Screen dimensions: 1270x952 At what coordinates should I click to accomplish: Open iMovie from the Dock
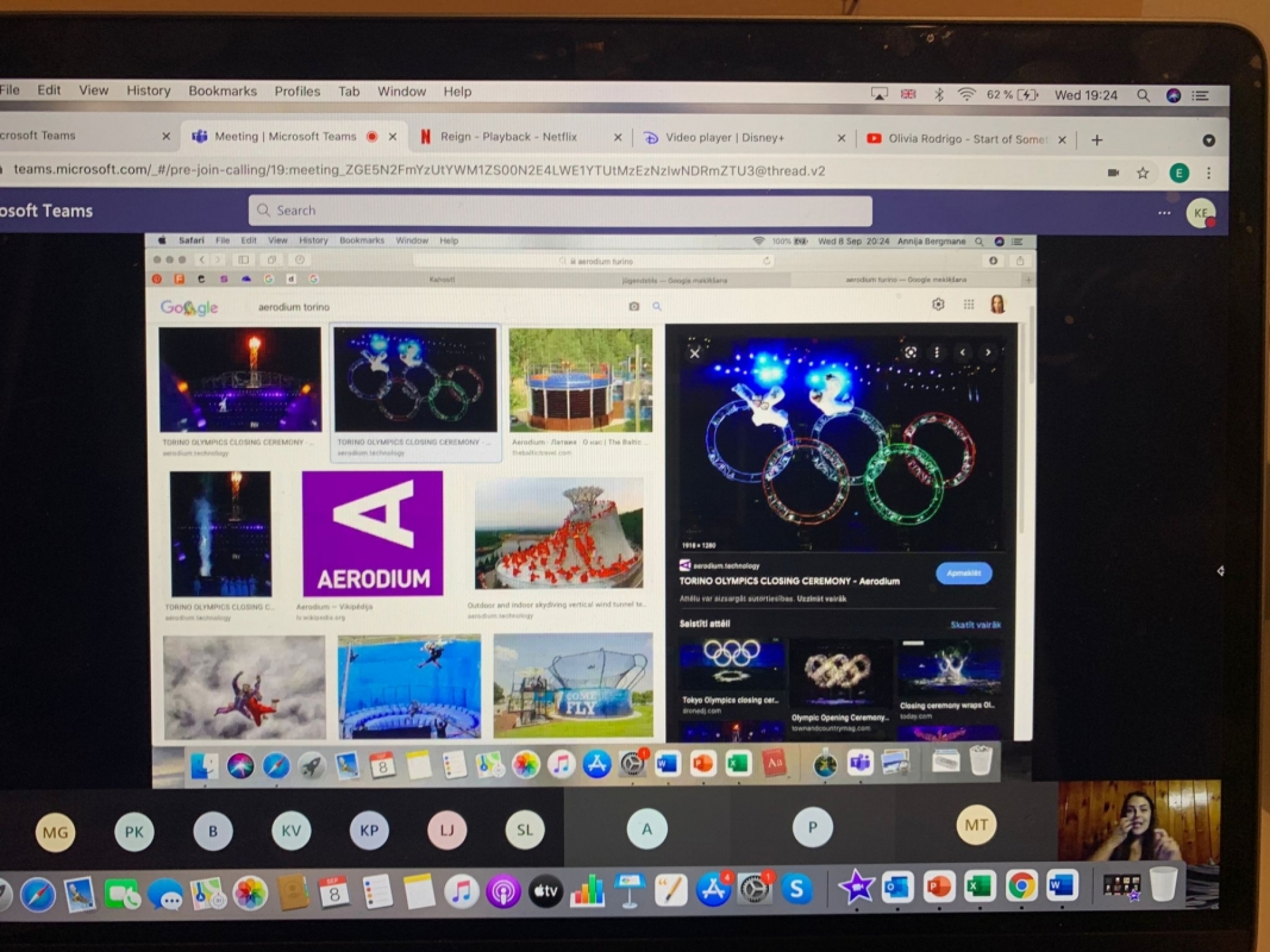[856, 887]
